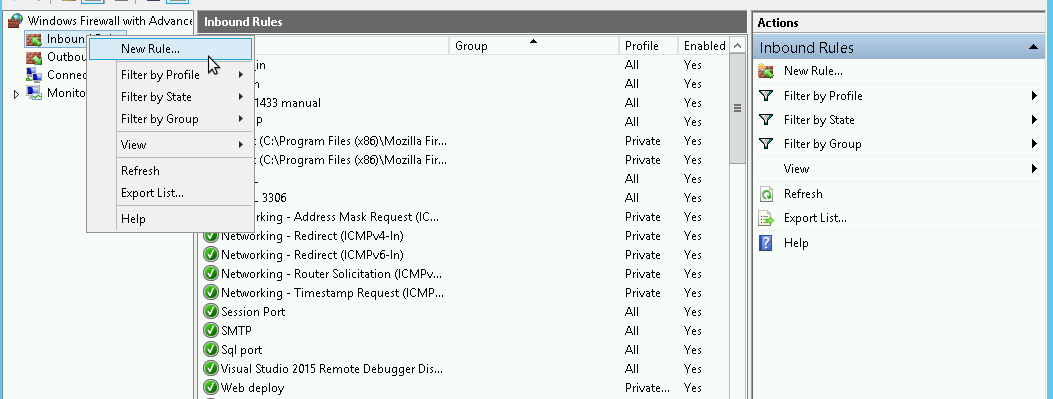Click the rules list vertical scrollbar thumb
The height and width of the screenshot is (399, 1053).
point(737,107)
